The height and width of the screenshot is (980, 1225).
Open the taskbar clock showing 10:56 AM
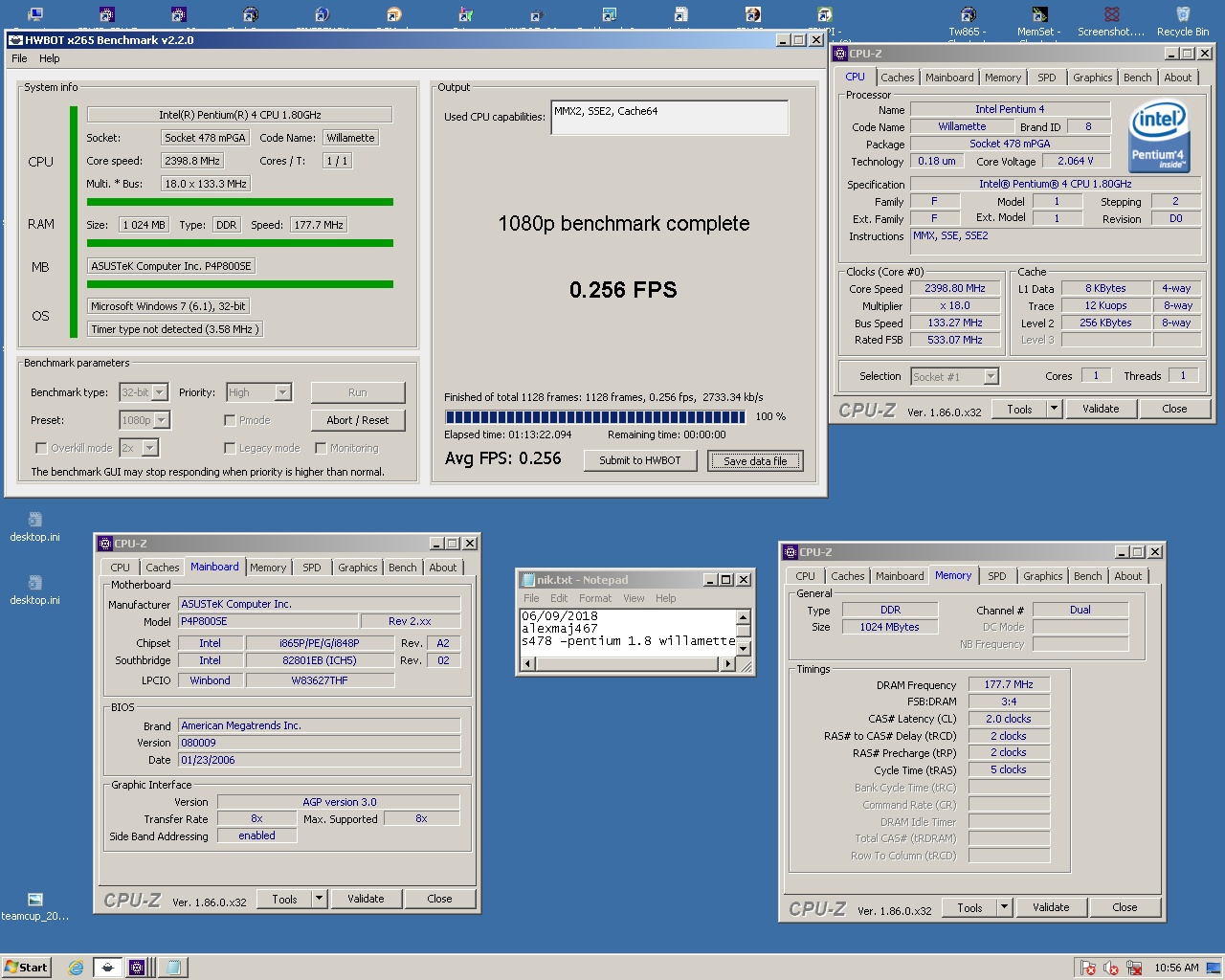[1176, 968]
